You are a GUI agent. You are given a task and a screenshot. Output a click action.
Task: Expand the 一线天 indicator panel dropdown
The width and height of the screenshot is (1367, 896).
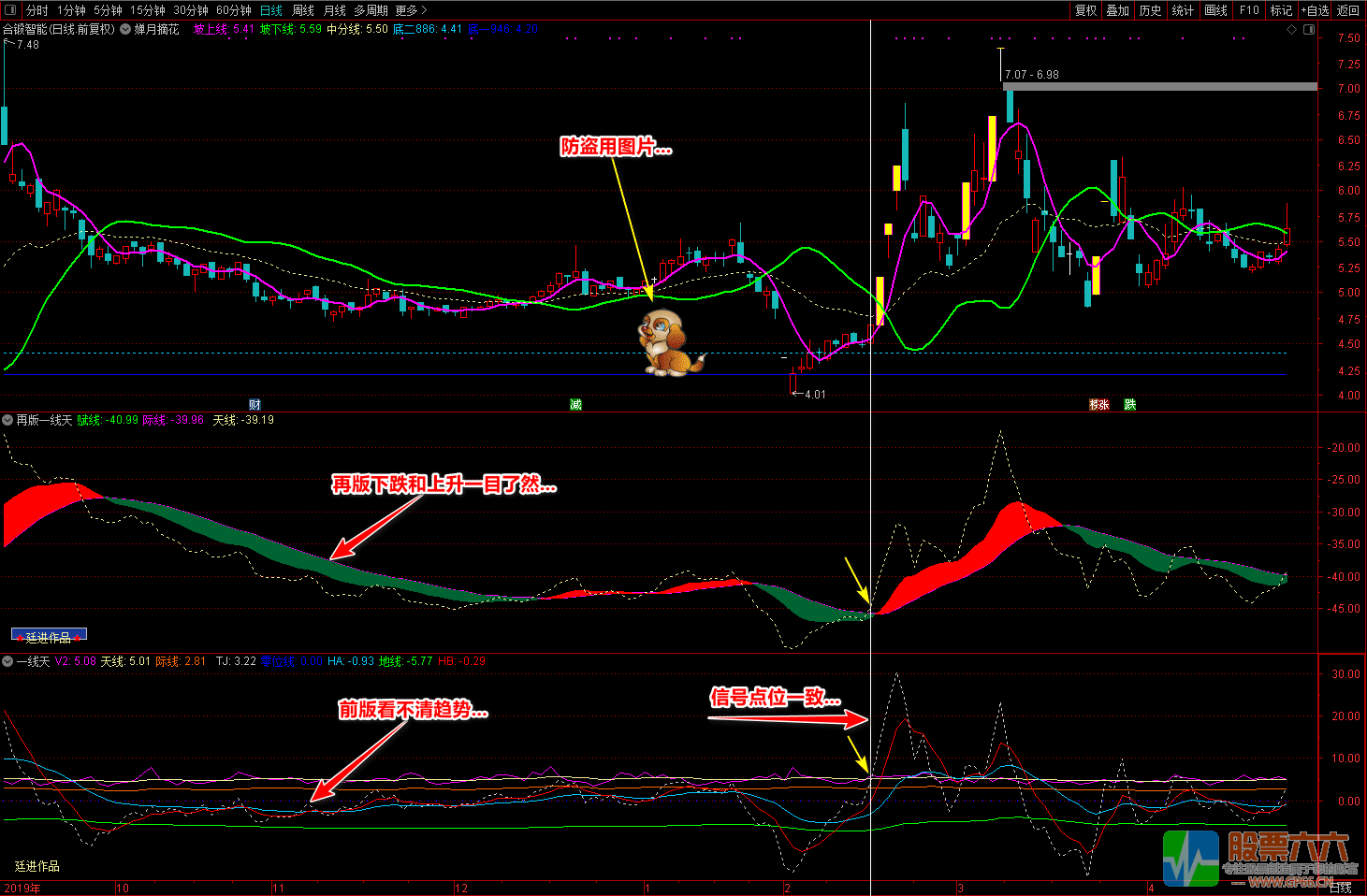click(x=7, y=661)
